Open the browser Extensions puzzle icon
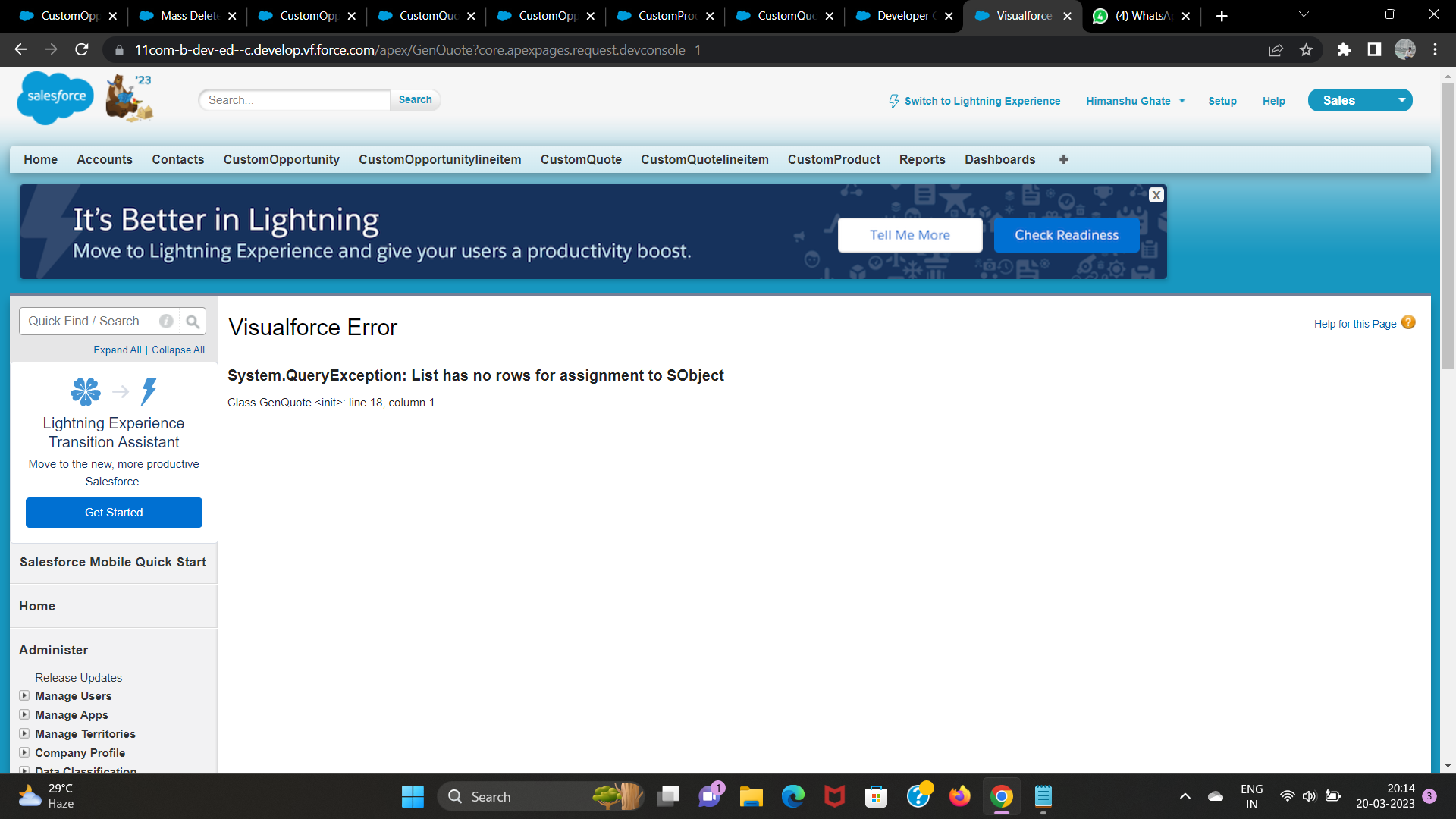This screenshot has width=1456, height=819. [x=1344, y=50]
